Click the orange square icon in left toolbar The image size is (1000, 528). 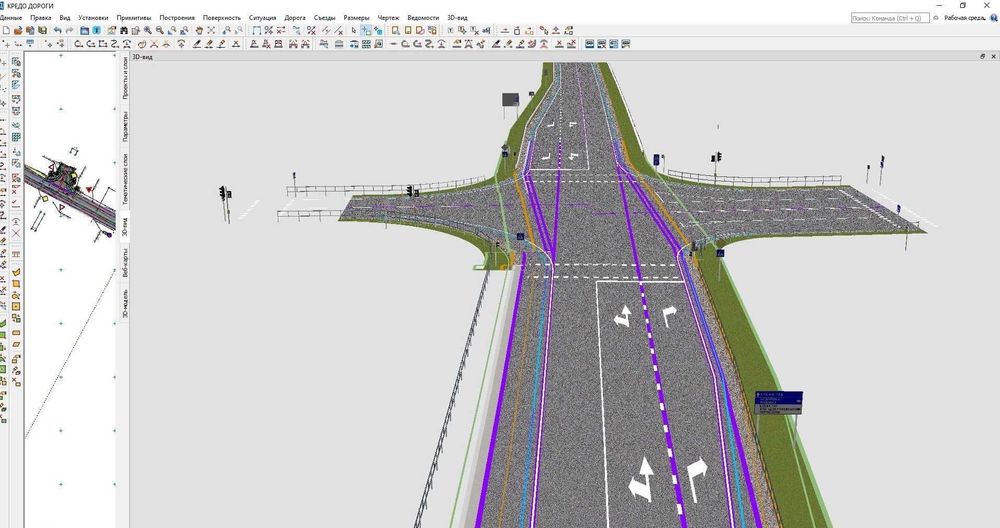point(16,284)
